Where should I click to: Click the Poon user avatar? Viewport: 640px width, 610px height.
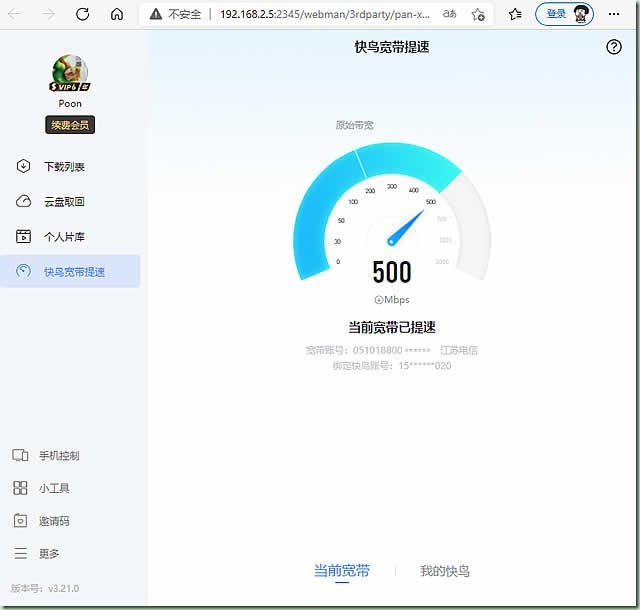pos(70,73)
